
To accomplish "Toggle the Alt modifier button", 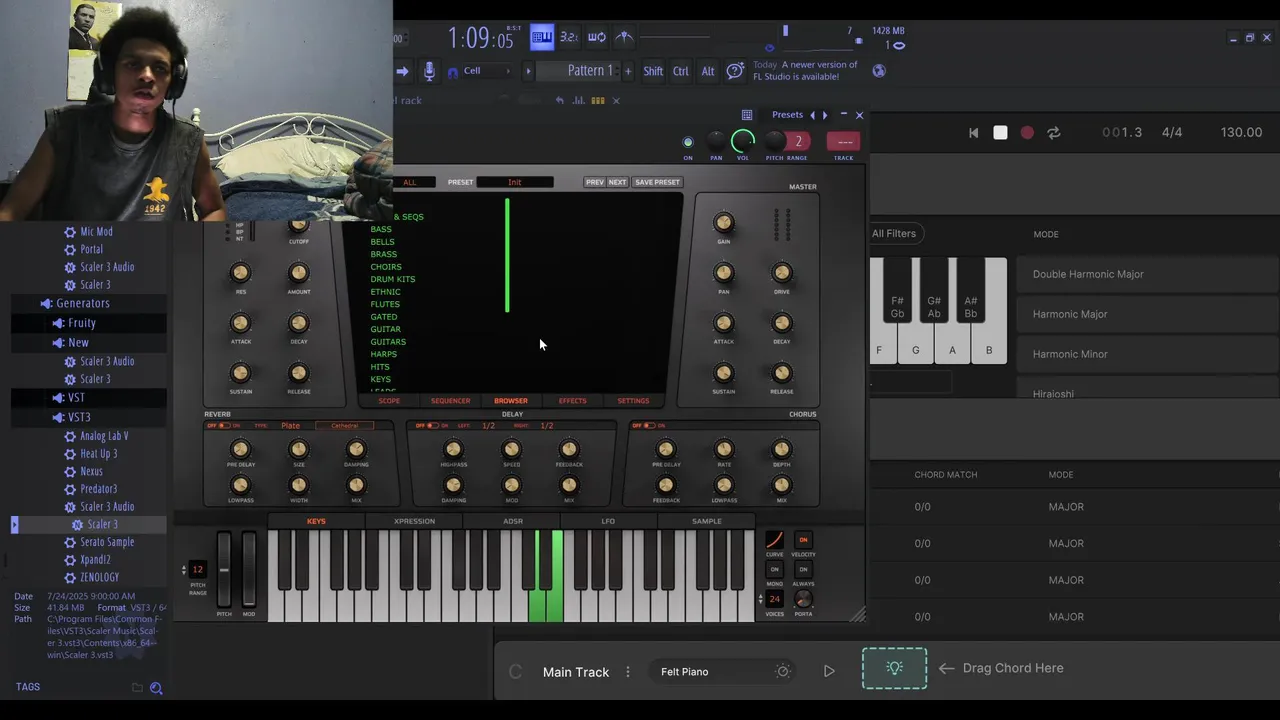I will (708, 71).
